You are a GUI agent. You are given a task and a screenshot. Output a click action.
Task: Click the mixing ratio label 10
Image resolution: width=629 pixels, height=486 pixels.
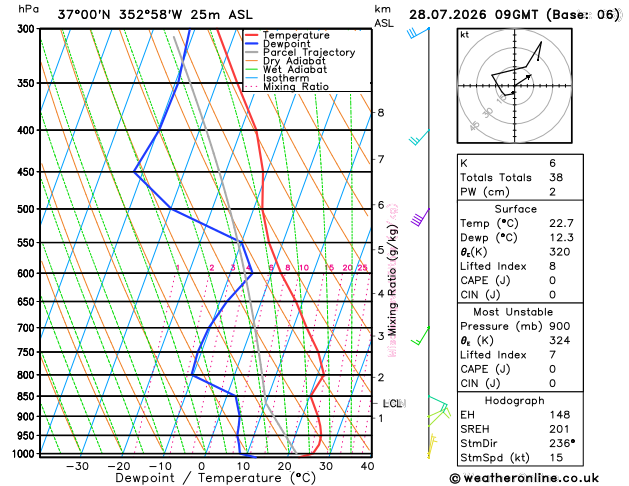(x=304, y=268)
